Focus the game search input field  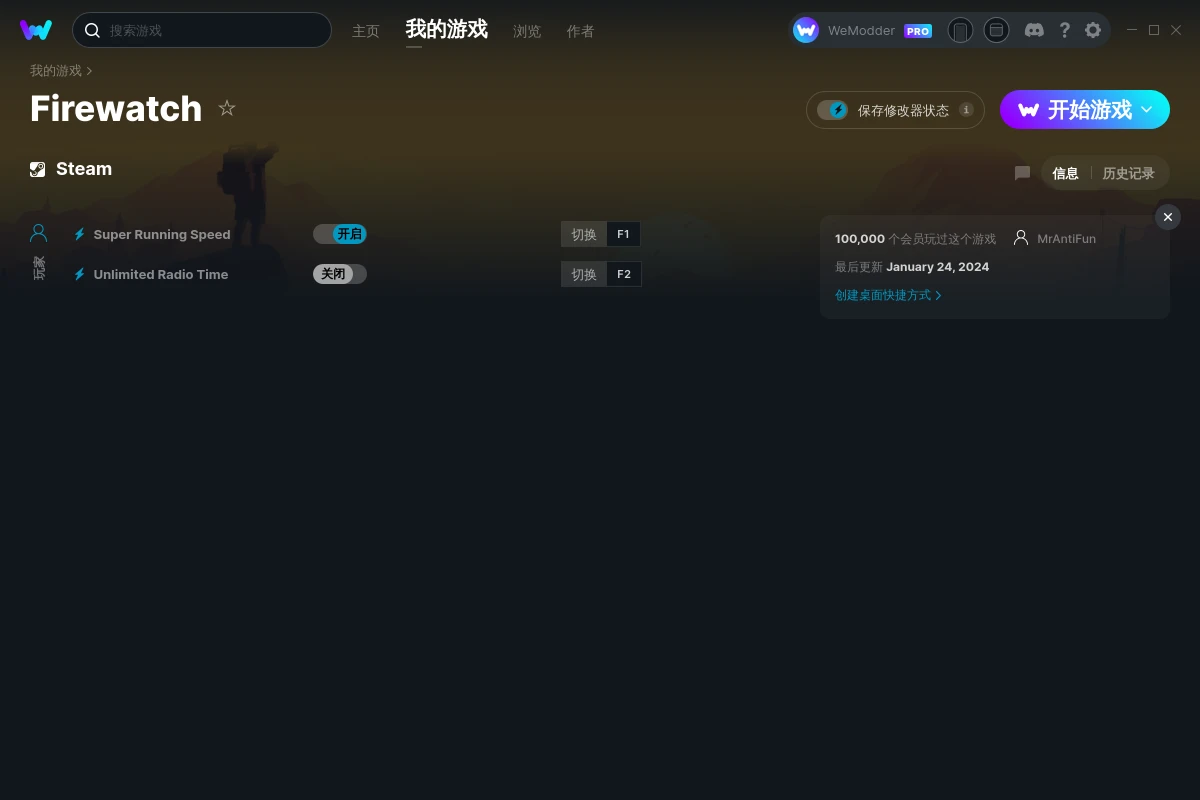point(202,30)
